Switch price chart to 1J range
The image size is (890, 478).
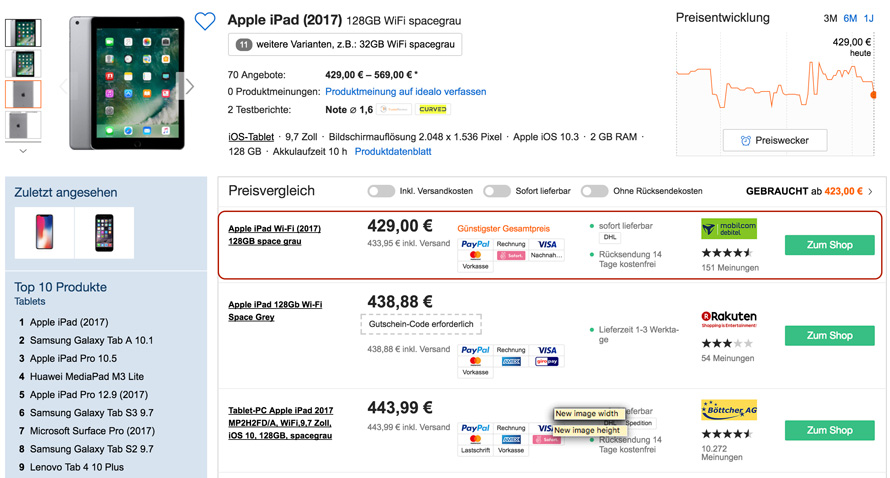click(x=869, y=19)
